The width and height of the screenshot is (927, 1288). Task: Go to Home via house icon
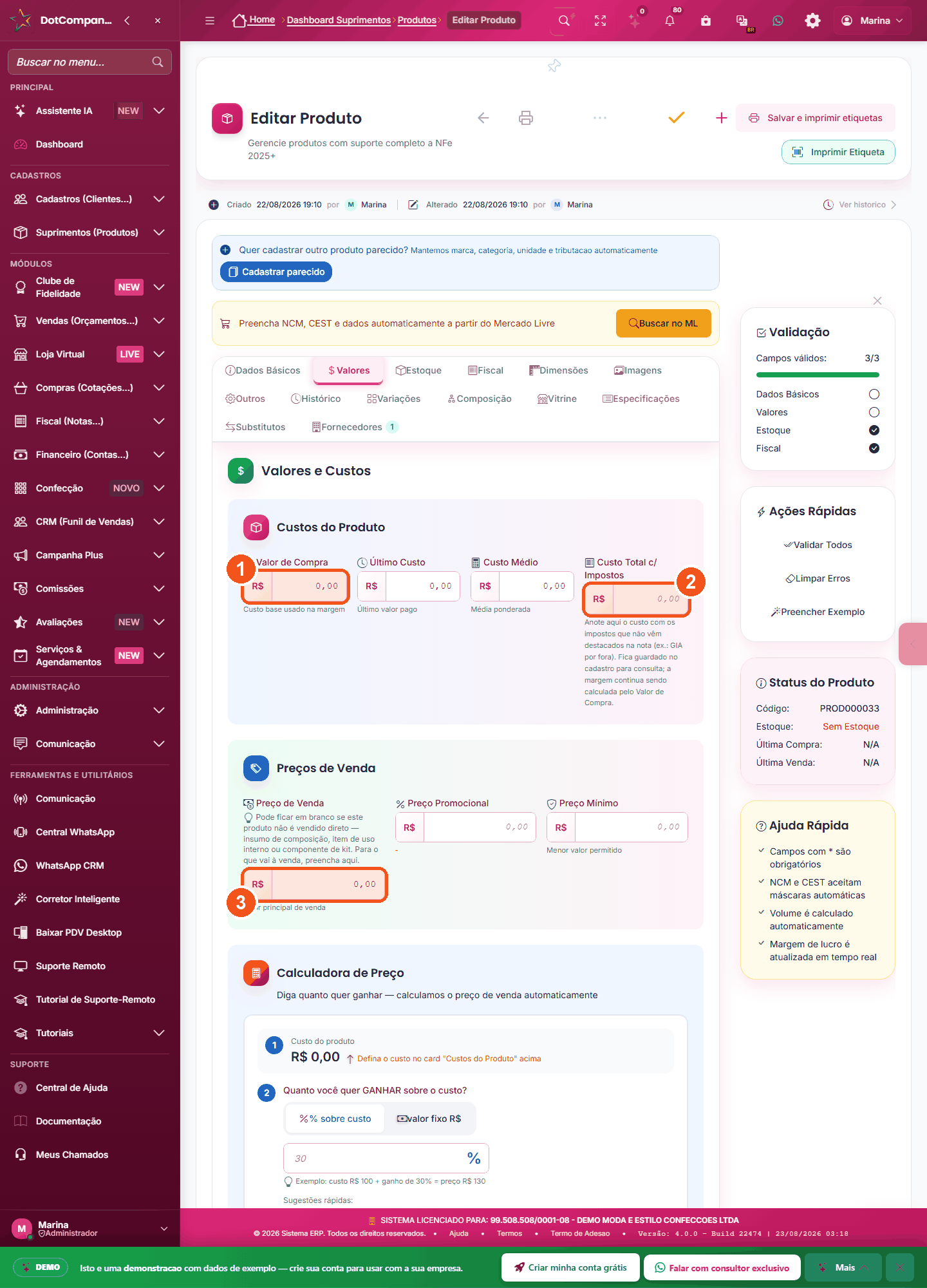[x=239, y=21]
